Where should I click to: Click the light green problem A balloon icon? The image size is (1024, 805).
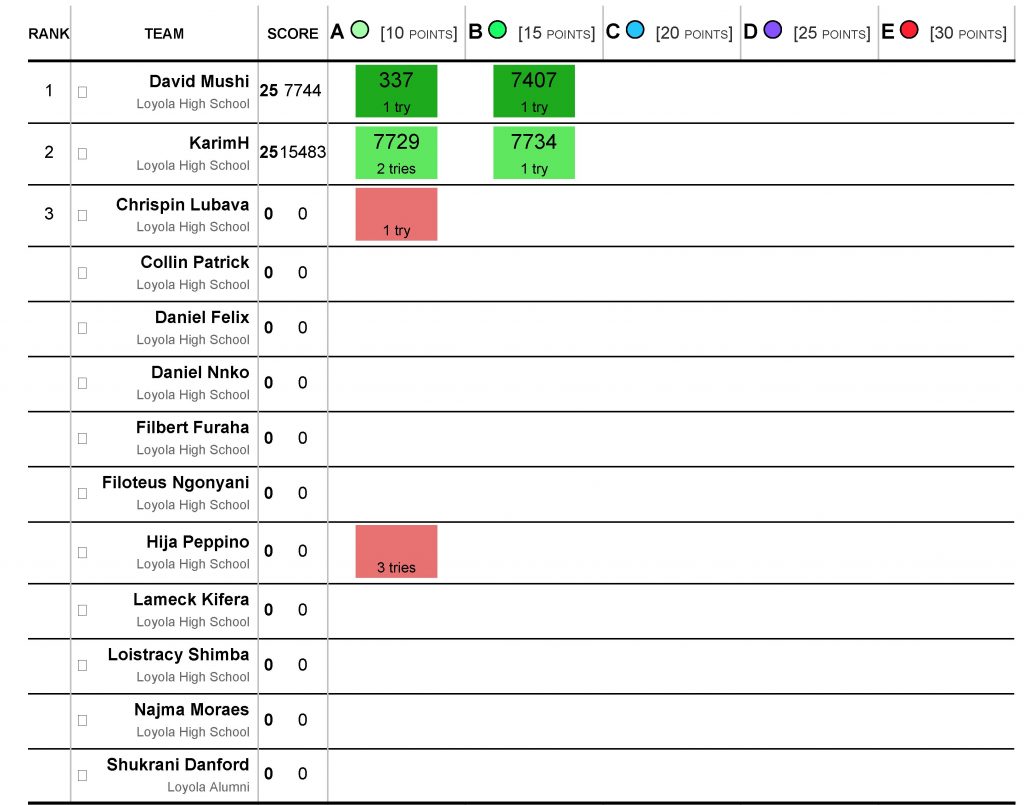360,30
